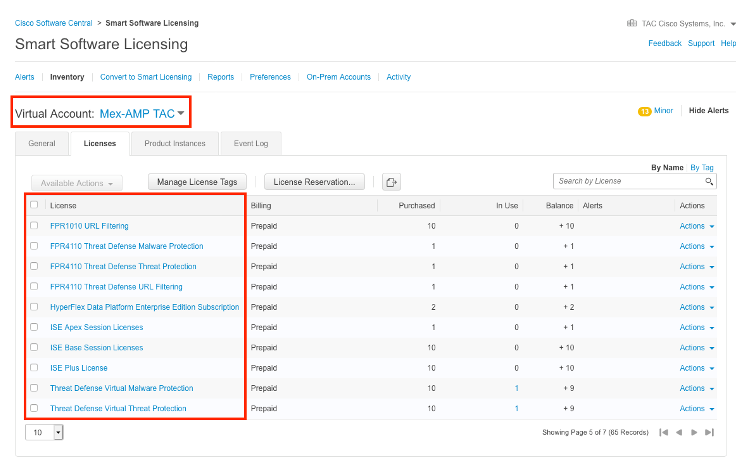The height and width of the screenshot is (466, 736).
Task: Go to first page of records
Action: (x=664, y=432)
